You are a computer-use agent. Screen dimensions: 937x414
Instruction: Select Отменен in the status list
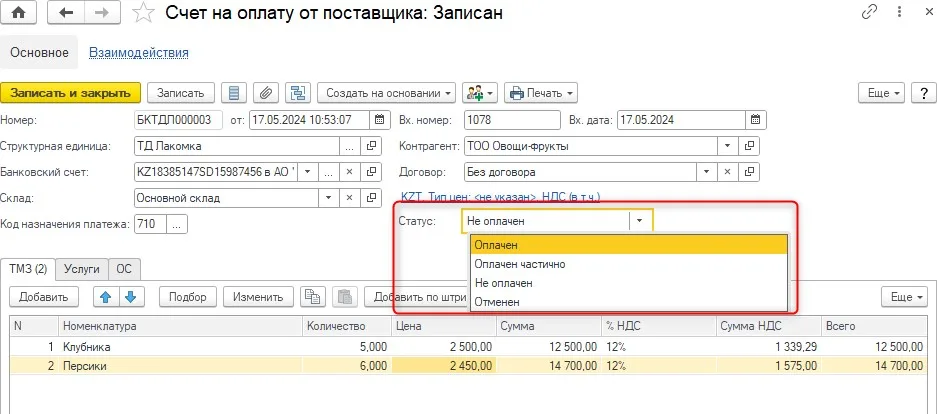pos(629,302)
